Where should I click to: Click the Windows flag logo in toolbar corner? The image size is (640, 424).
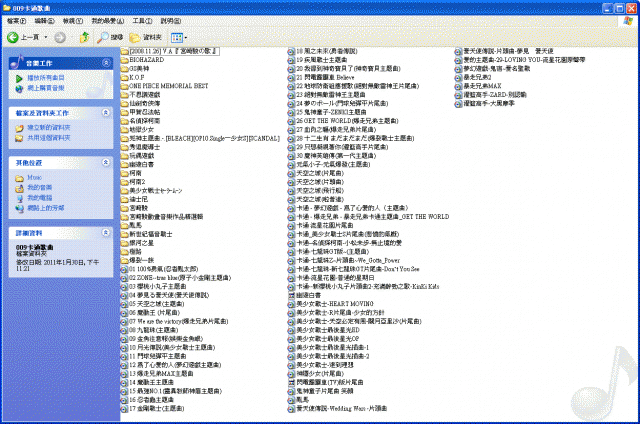pyautogui.click(x=628, y=21)
